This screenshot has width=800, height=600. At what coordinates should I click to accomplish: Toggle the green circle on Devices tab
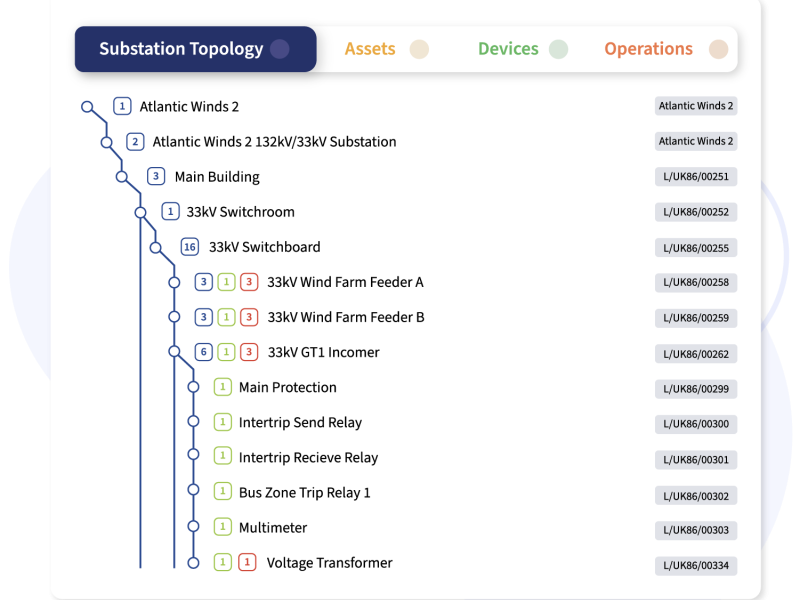click(x=558, y=49)
